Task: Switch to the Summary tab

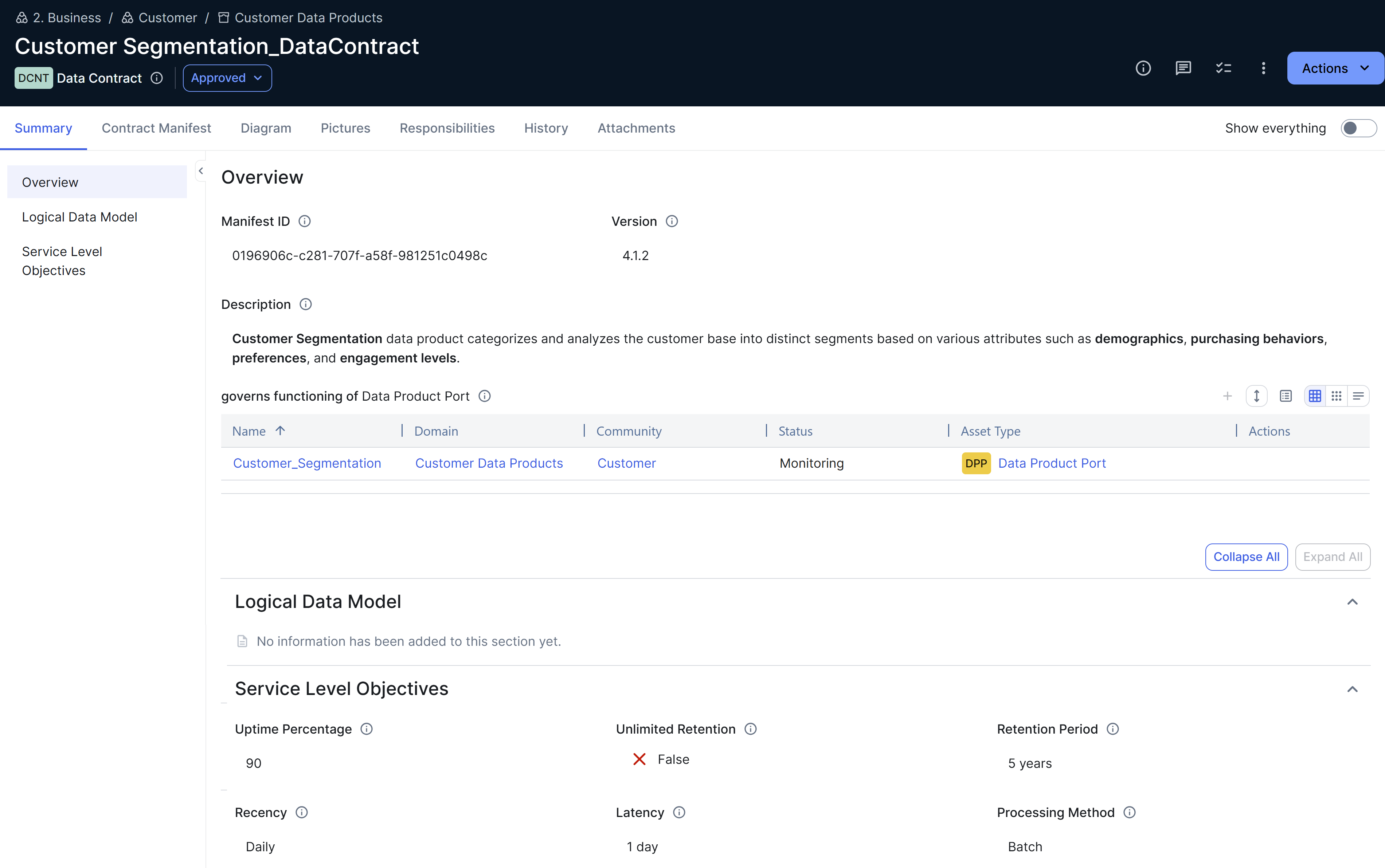Action: click(x=44, y=128)
